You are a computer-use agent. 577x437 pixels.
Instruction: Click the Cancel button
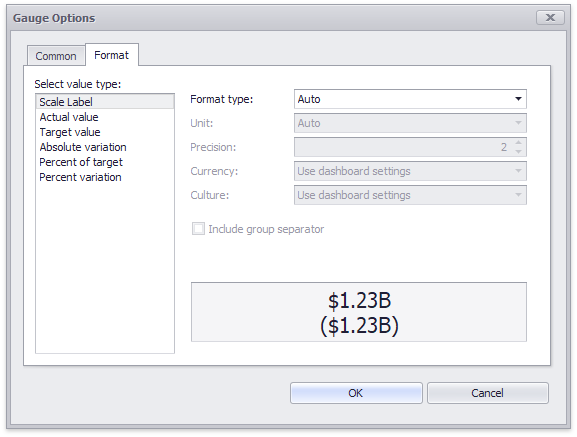488,393
